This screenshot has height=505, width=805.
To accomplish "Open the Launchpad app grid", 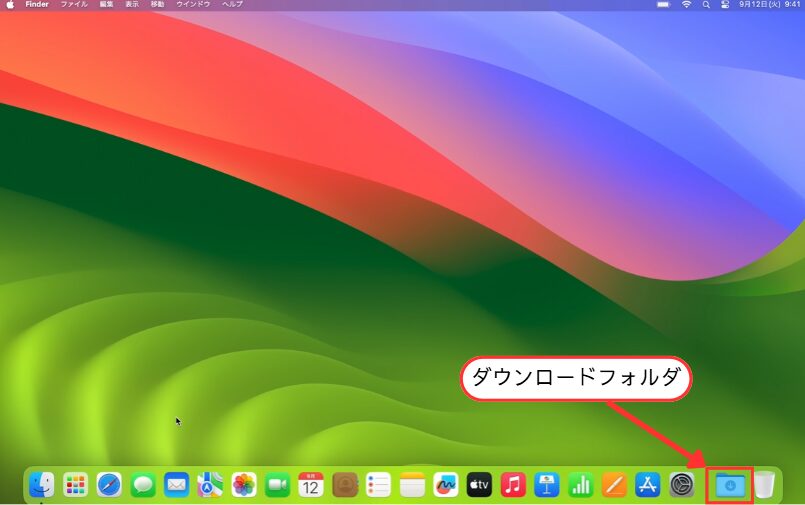I will point(76,485).
